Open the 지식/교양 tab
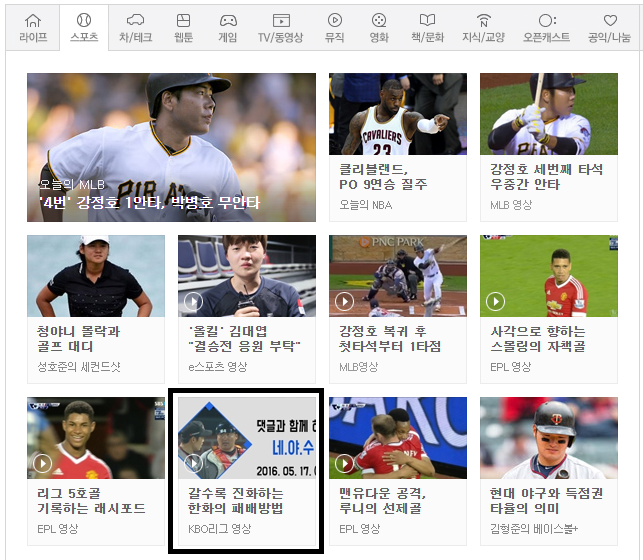Viewport: 643px width, 560px height. pos(483,28)
